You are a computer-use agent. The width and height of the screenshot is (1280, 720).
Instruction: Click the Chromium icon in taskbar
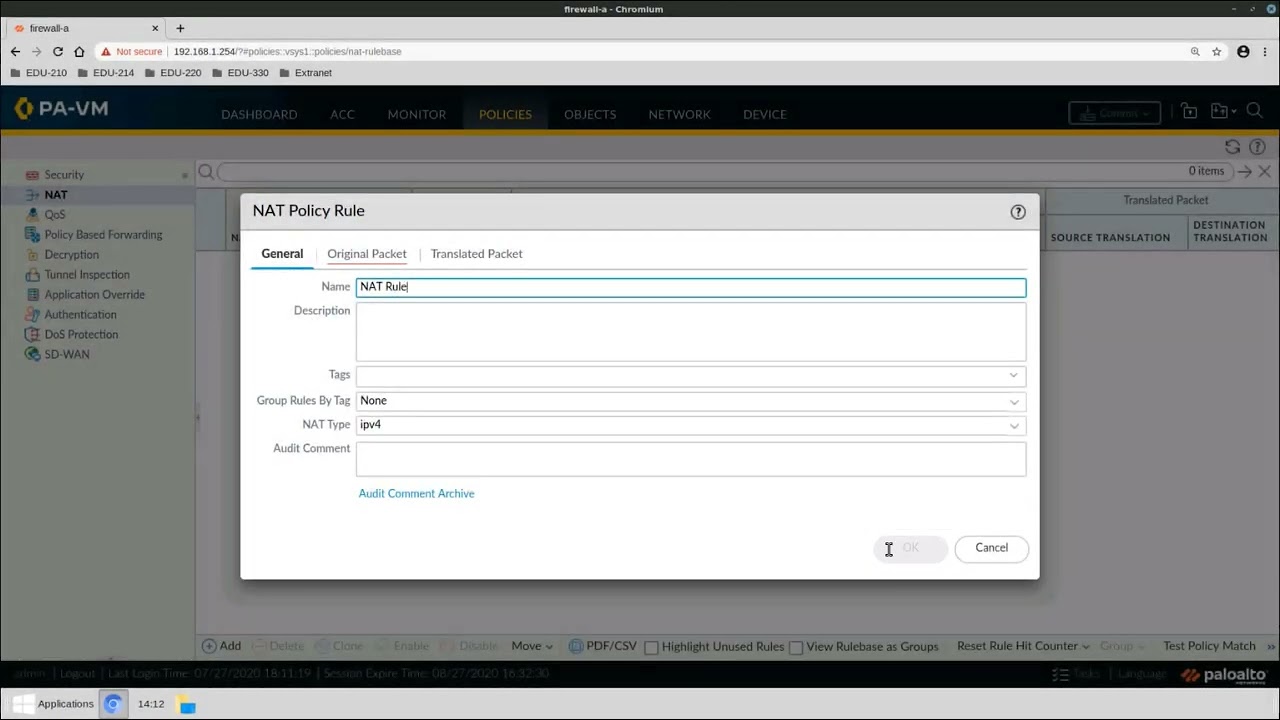[113, 704]
